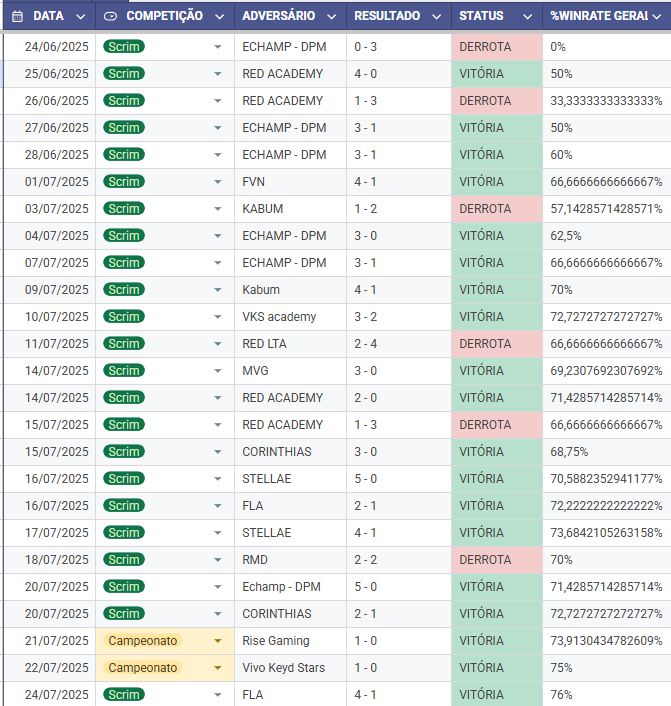Select the winrate cell 75%
The width and height of the screenshot is (671, 706).
coord(607,668)
